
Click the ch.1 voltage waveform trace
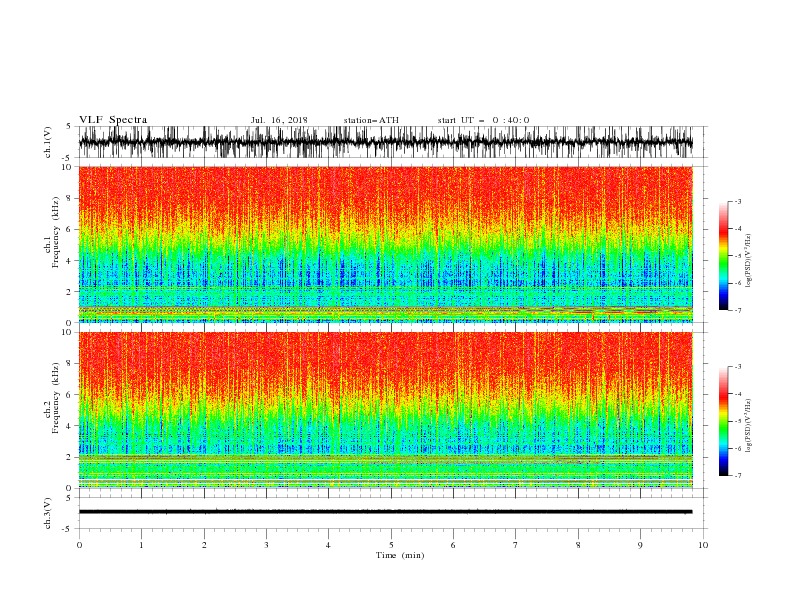385,142
